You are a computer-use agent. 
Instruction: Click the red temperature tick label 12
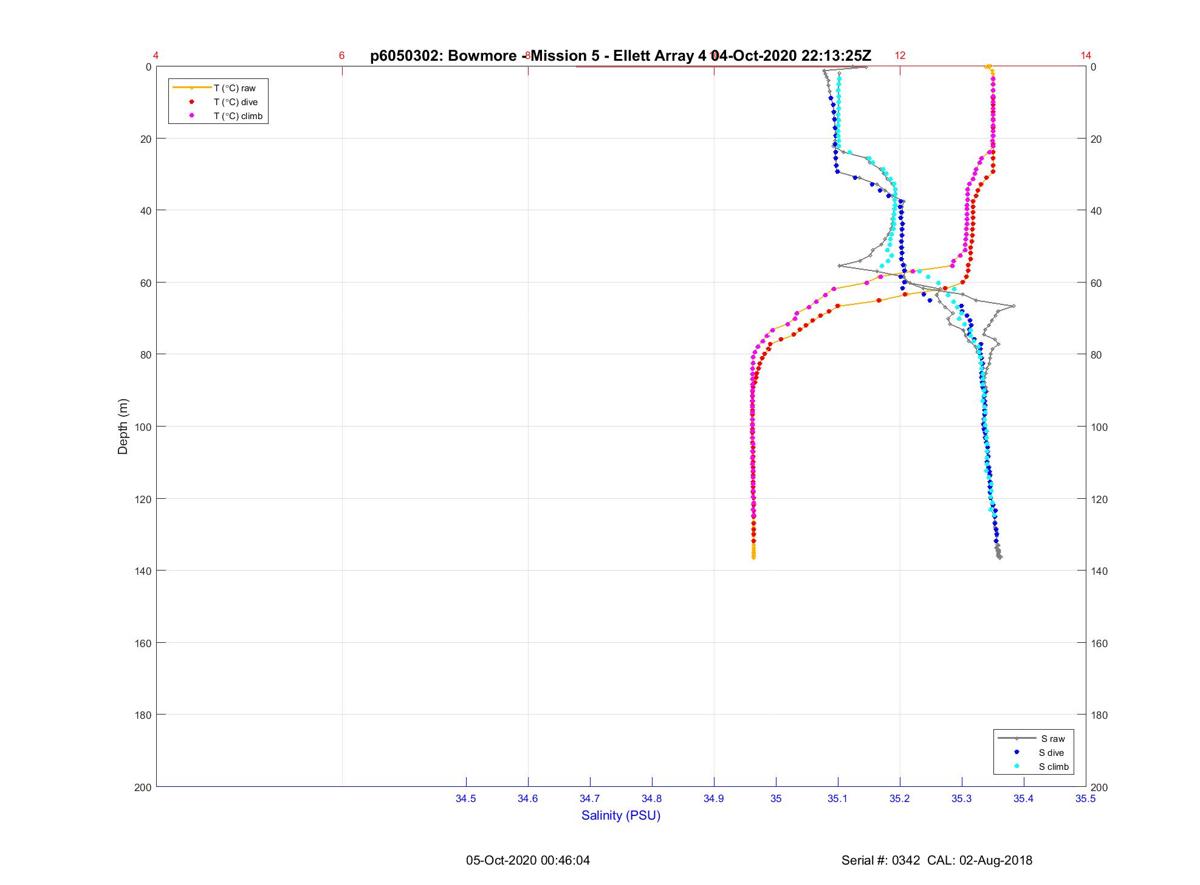click(x=900, y=56)
